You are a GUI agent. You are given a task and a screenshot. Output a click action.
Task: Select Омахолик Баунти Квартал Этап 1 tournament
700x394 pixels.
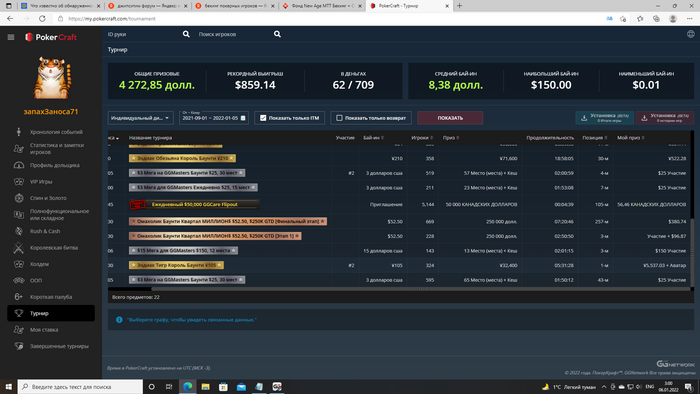(x=215, y=236)
